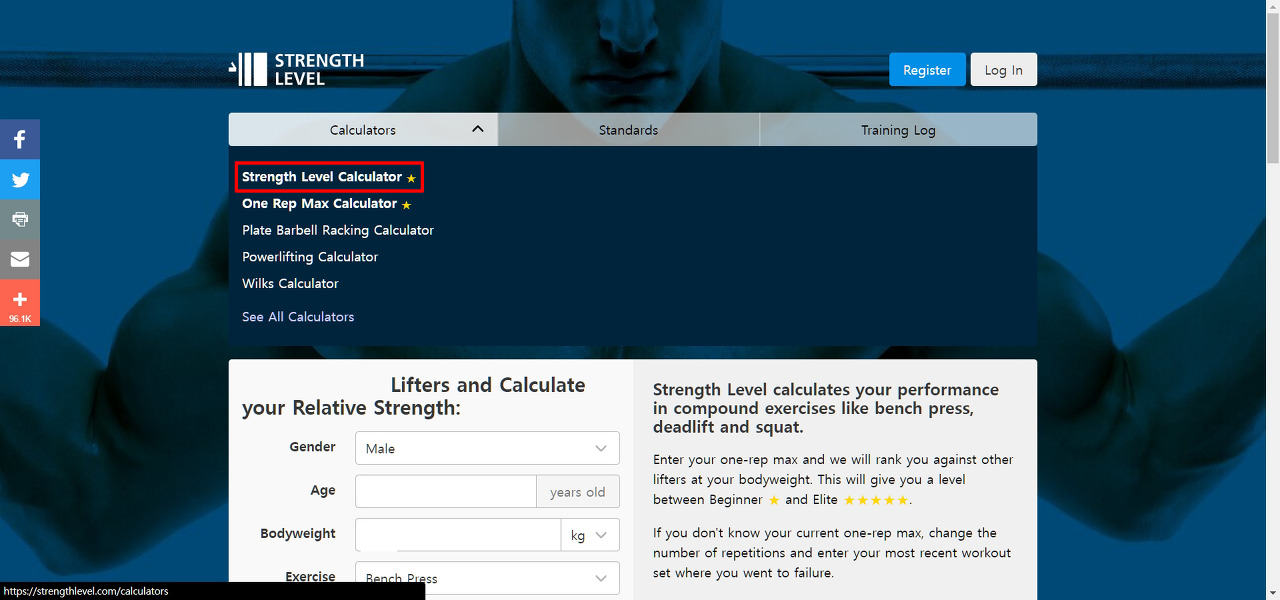Screen dimensions: 1280x600
Task: Share the page on Twitter
Action: click(20, 179)
